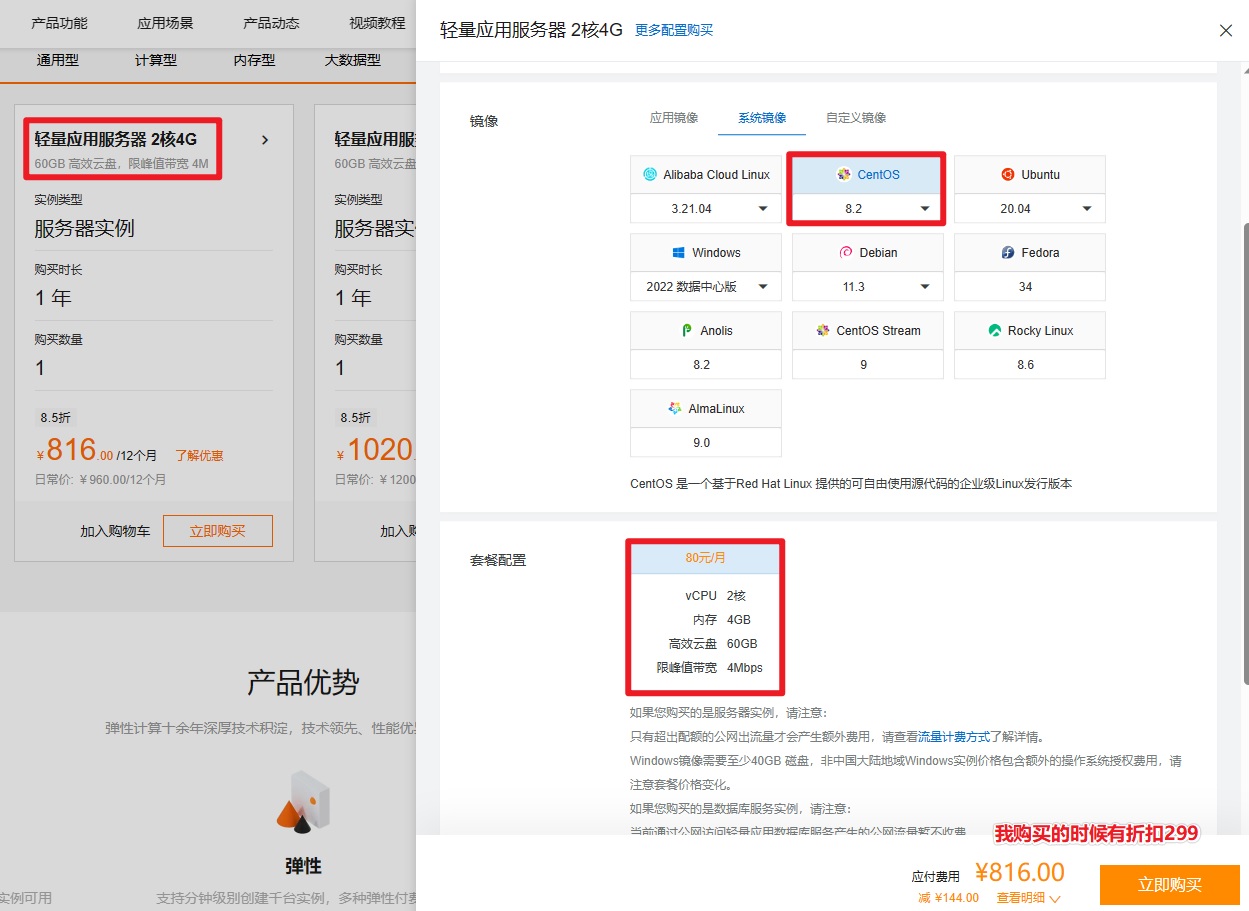Select the 系统镜像 tab
This screenshot has width=1249, height=911.
tap(762, 118)
